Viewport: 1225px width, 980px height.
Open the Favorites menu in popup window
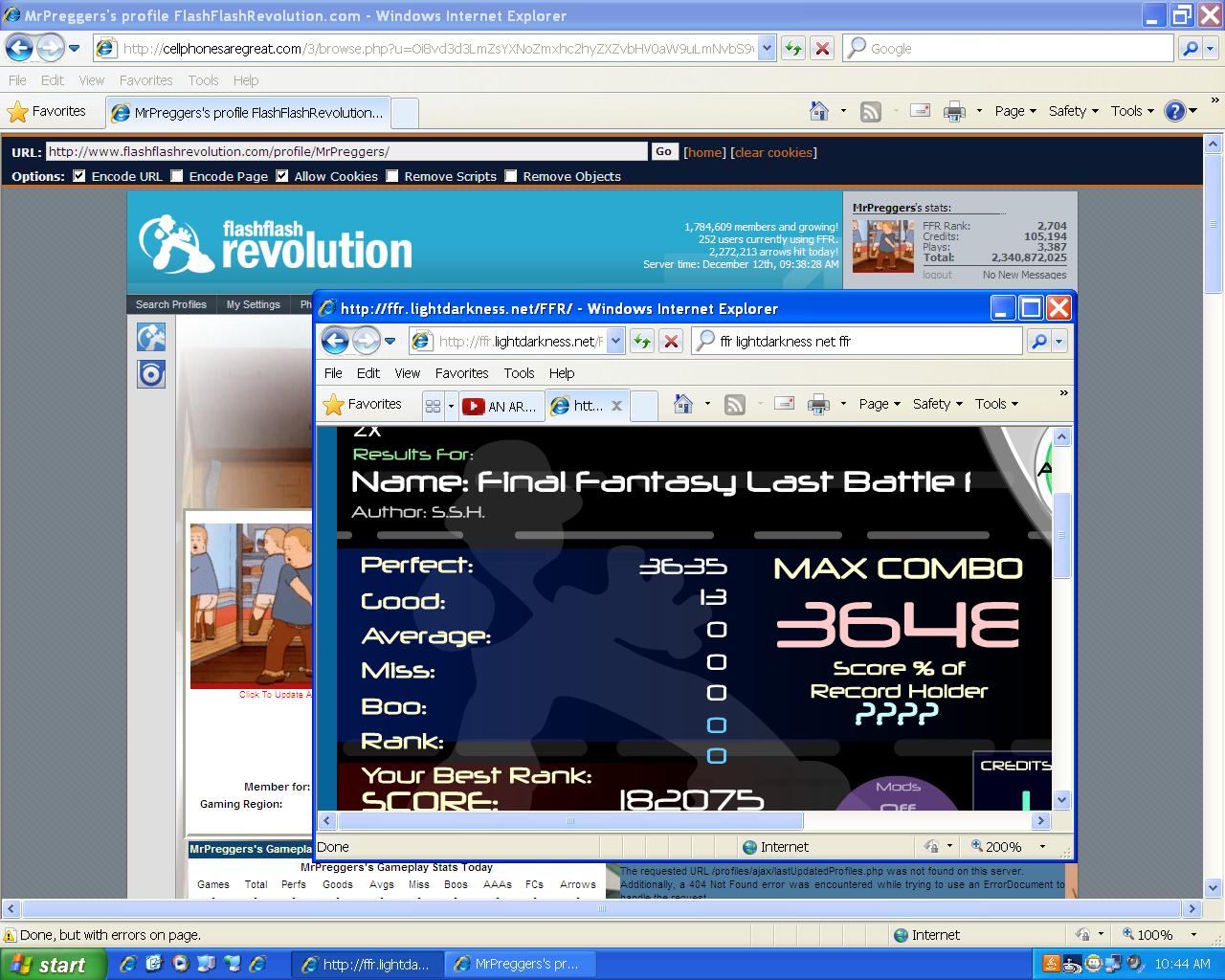click(461, 373)
